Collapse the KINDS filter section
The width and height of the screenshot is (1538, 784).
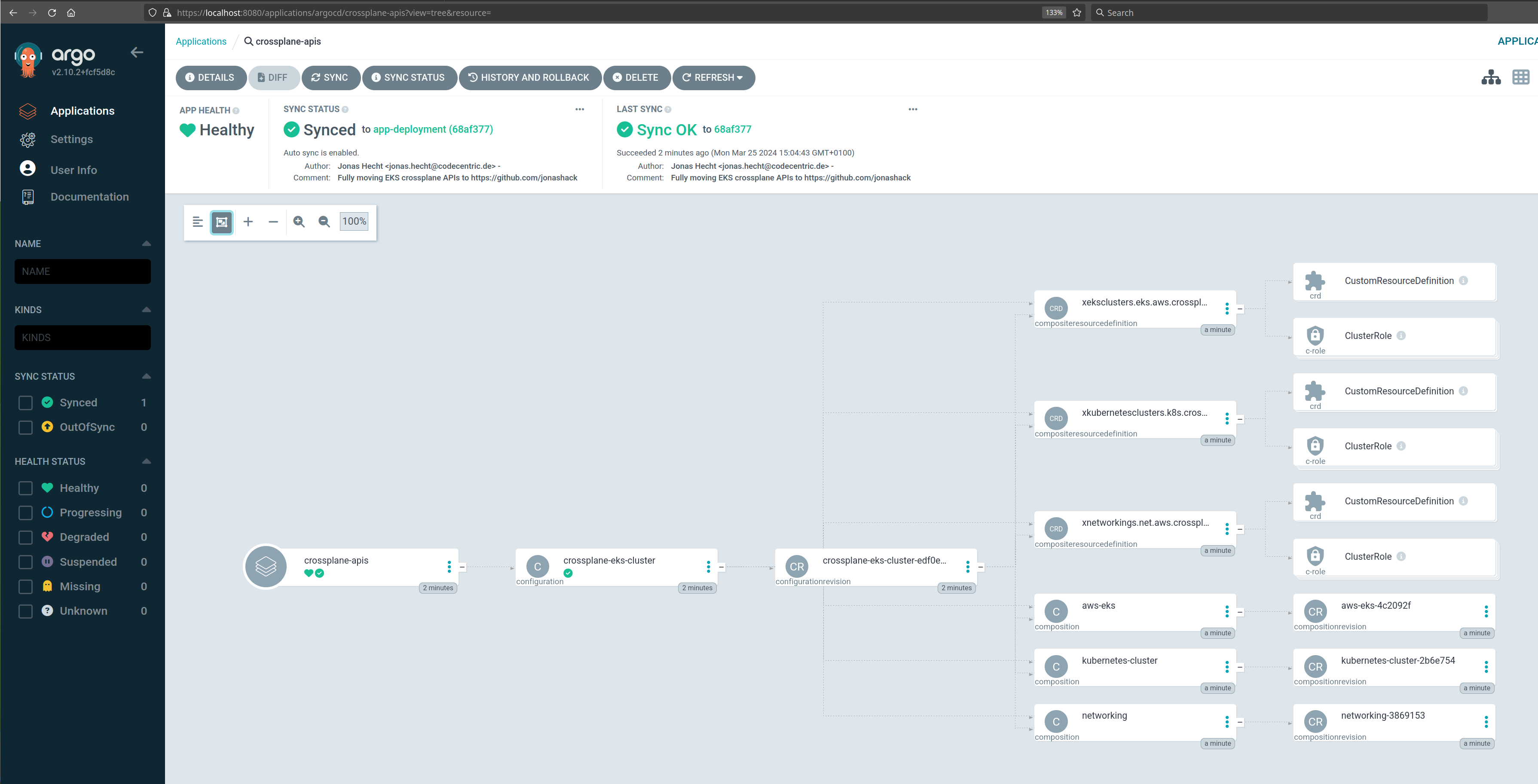click(146, 310)
